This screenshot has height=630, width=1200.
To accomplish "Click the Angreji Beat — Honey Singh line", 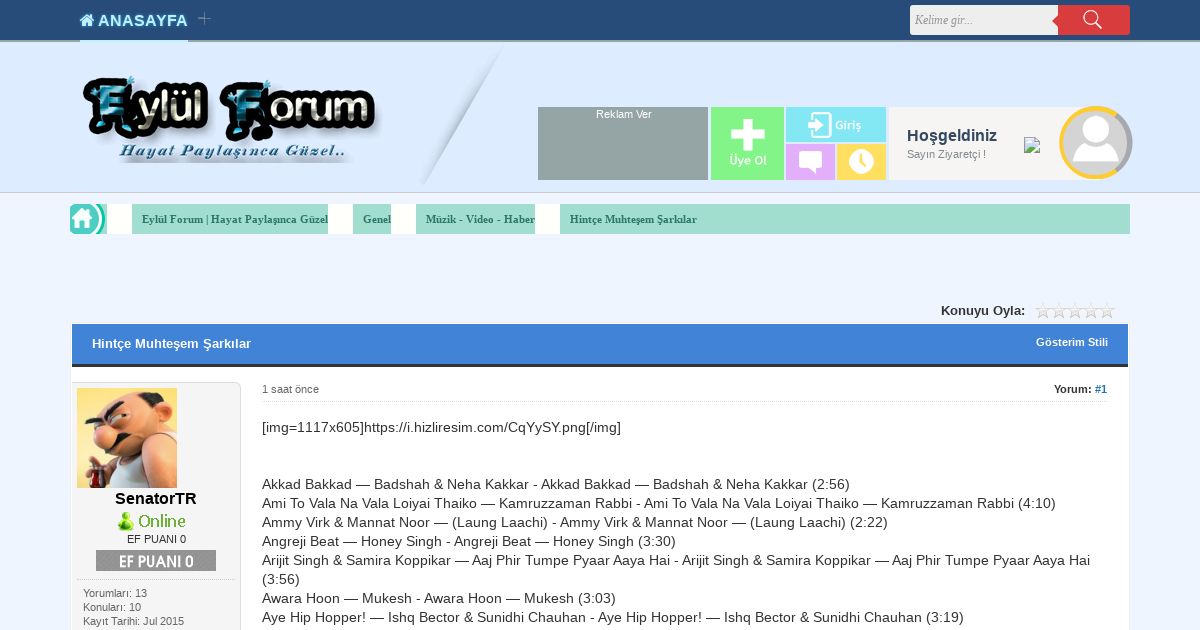I will click(x=469, y=541).
